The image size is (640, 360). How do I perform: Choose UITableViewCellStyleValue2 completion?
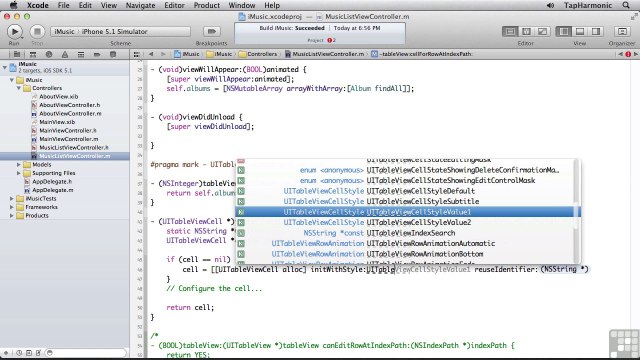(408, 222)
